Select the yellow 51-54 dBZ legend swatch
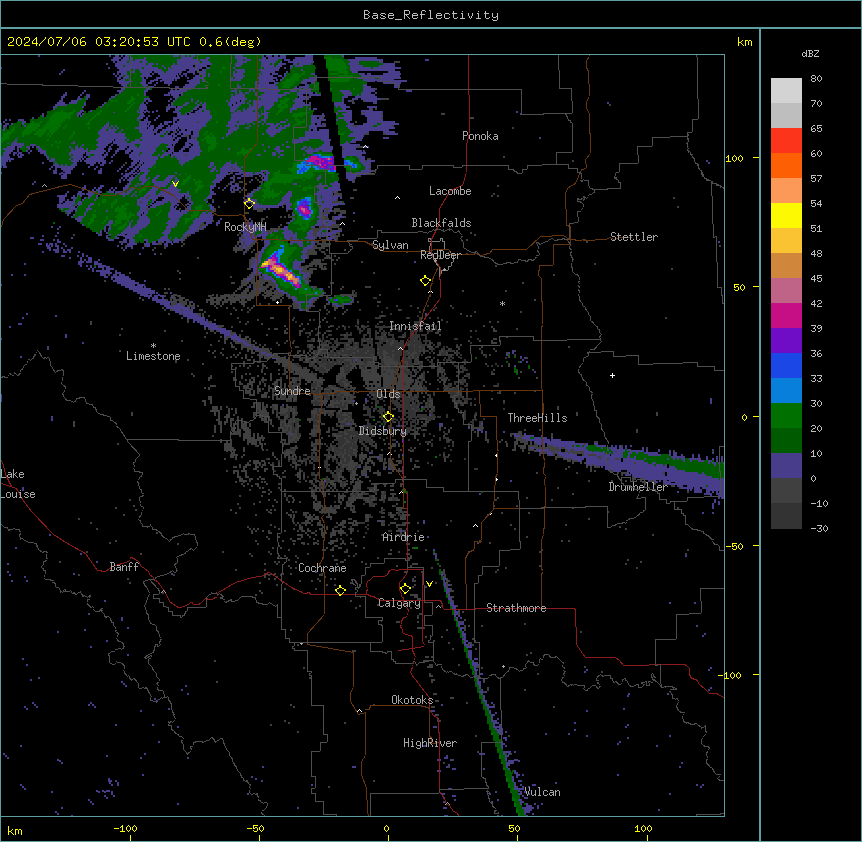Viewport: 862px width, 842px height. tap(786, 215)
